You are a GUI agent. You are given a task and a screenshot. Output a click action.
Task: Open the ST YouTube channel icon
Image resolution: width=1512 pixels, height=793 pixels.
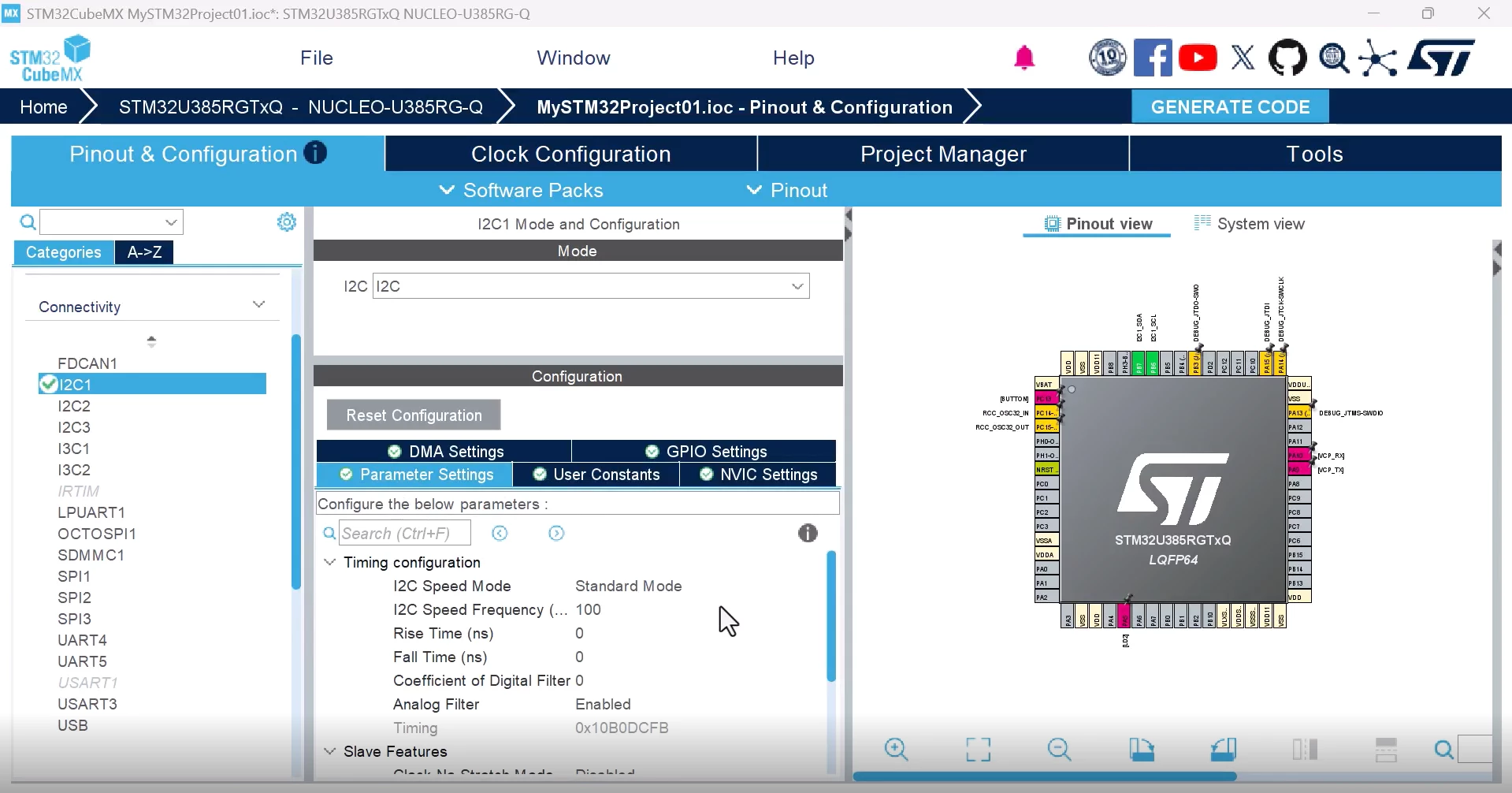(x=1198, y=58)
